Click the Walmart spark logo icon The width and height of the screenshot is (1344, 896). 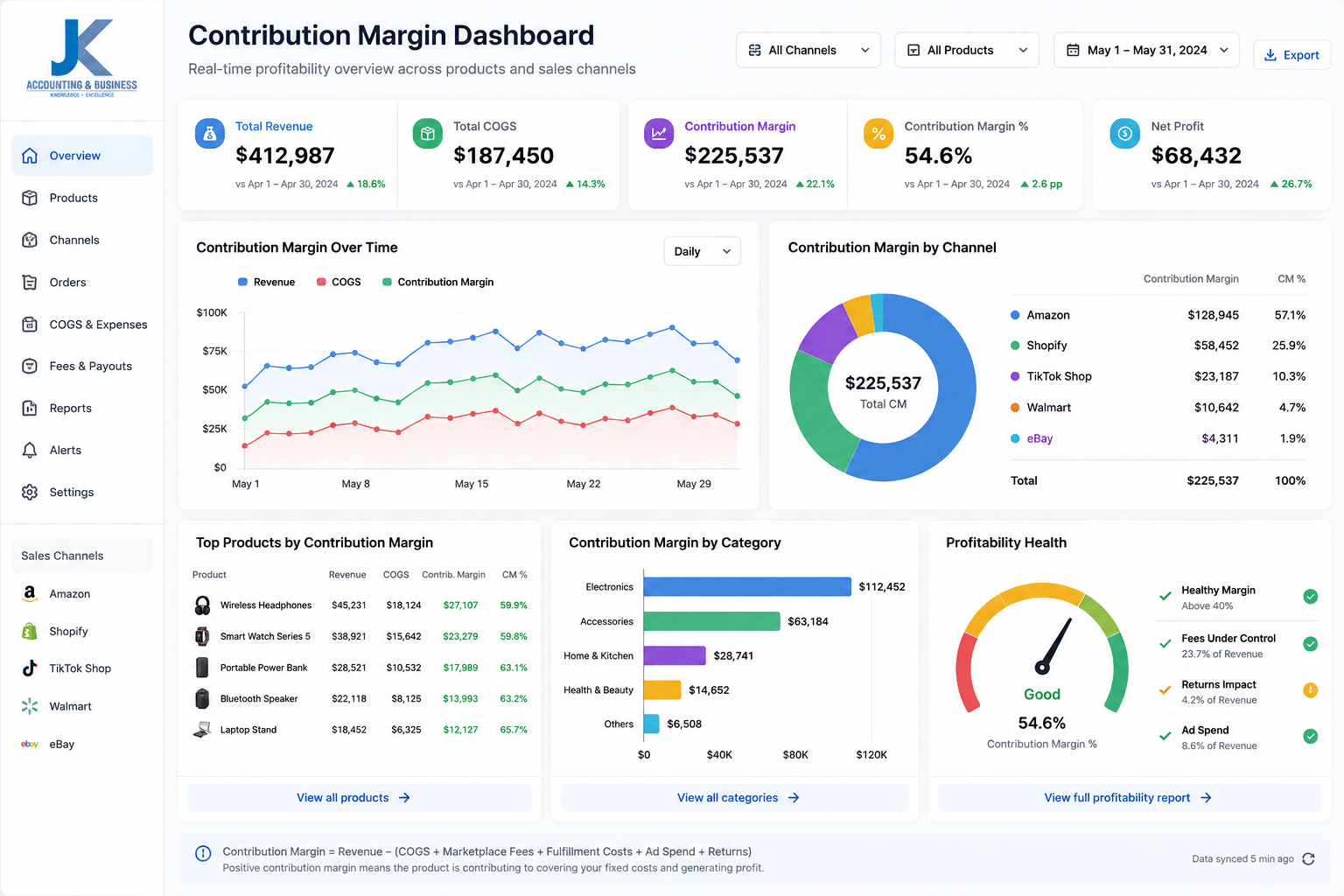pyautogui.click(x=30, y=706)
